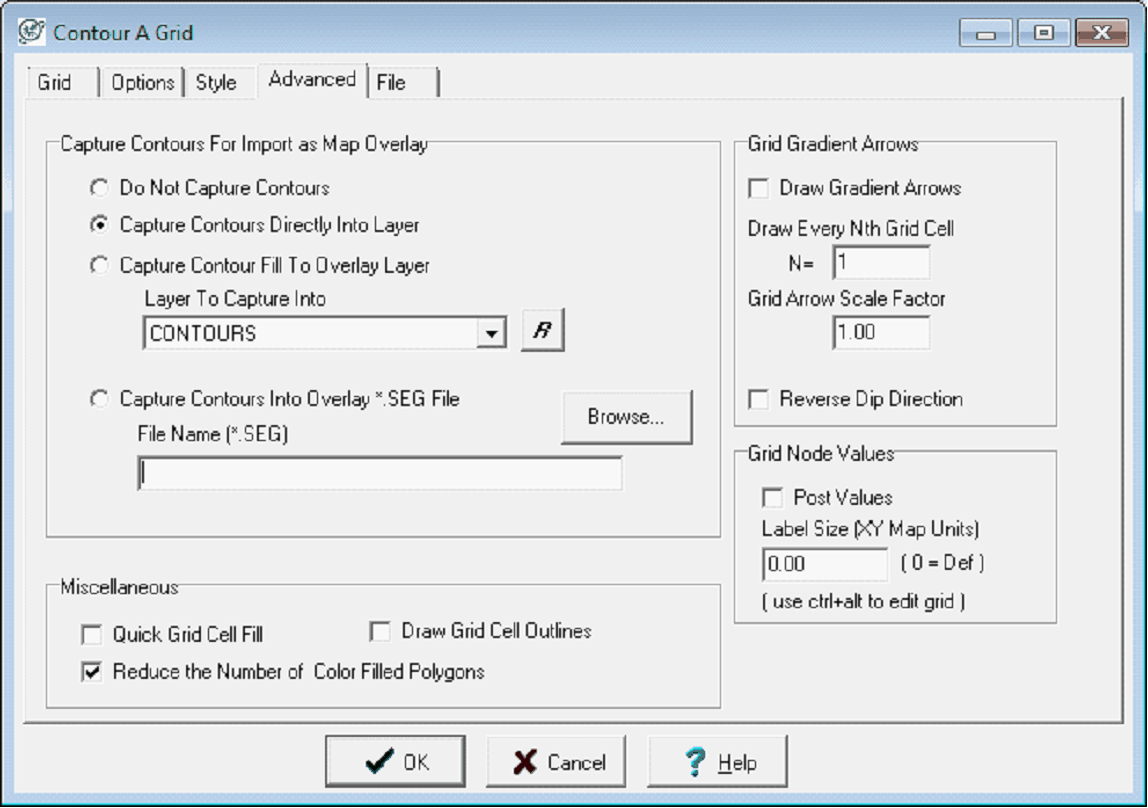Click the Grid Arrow Scale Factor field

880,333
